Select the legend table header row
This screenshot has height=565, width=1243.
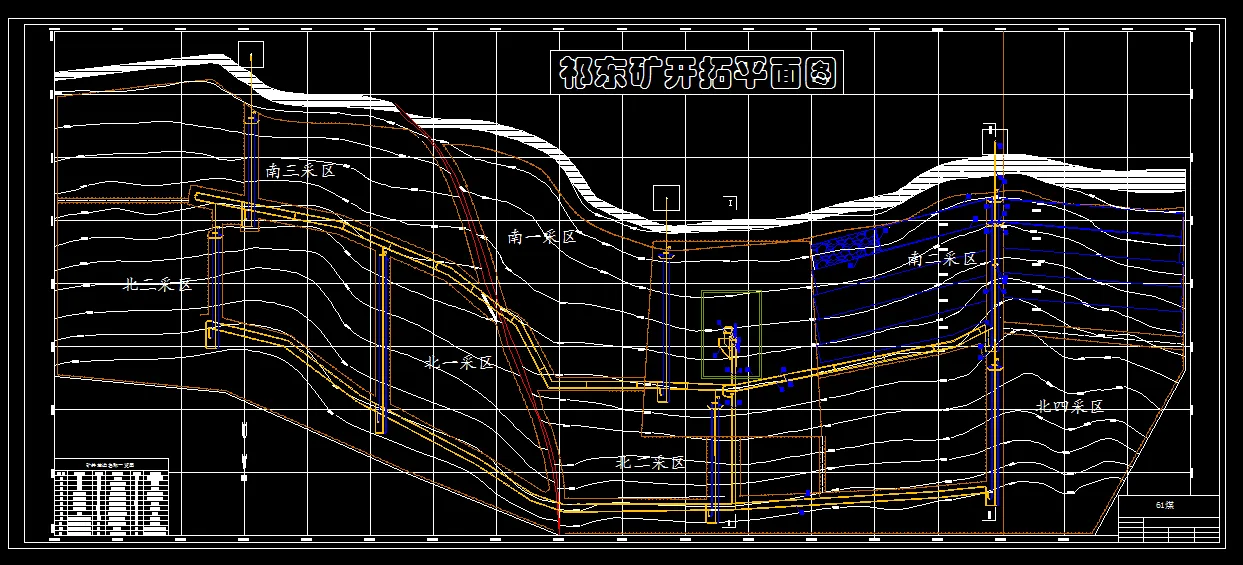111,465
